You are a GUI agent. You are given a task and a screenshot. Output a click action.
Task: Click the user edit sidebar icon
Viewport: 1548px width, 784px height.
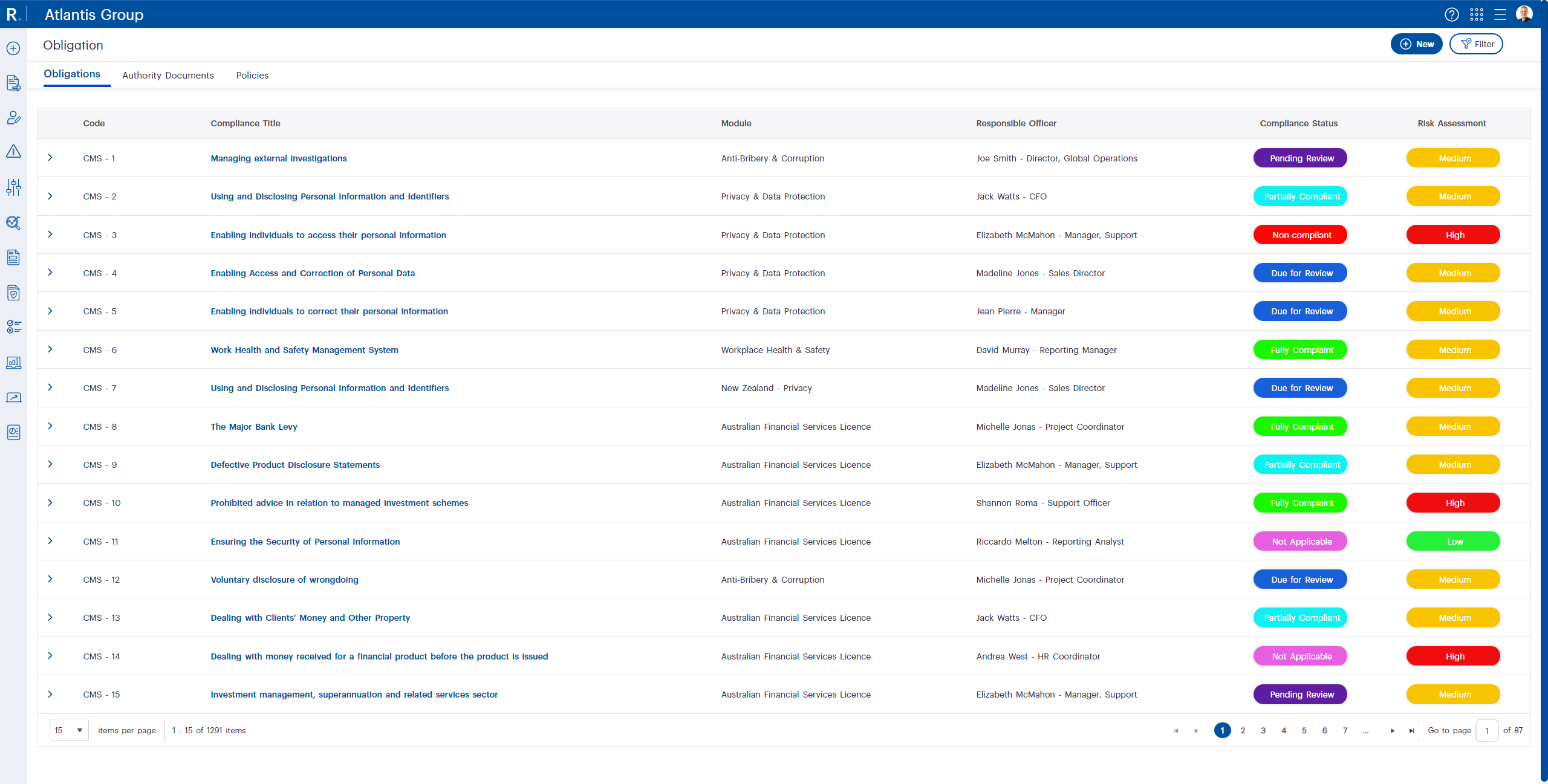tap(13, 118)
